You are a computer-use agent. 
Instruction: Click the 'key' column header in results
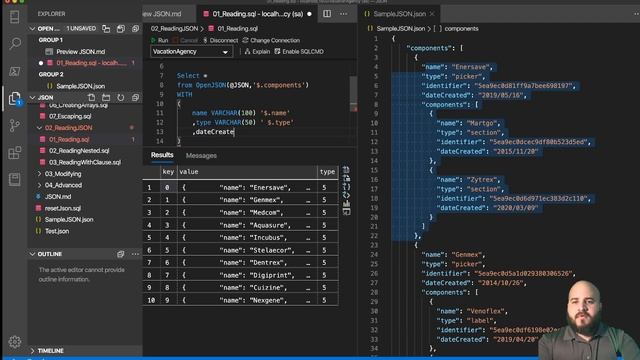point(168,172)
